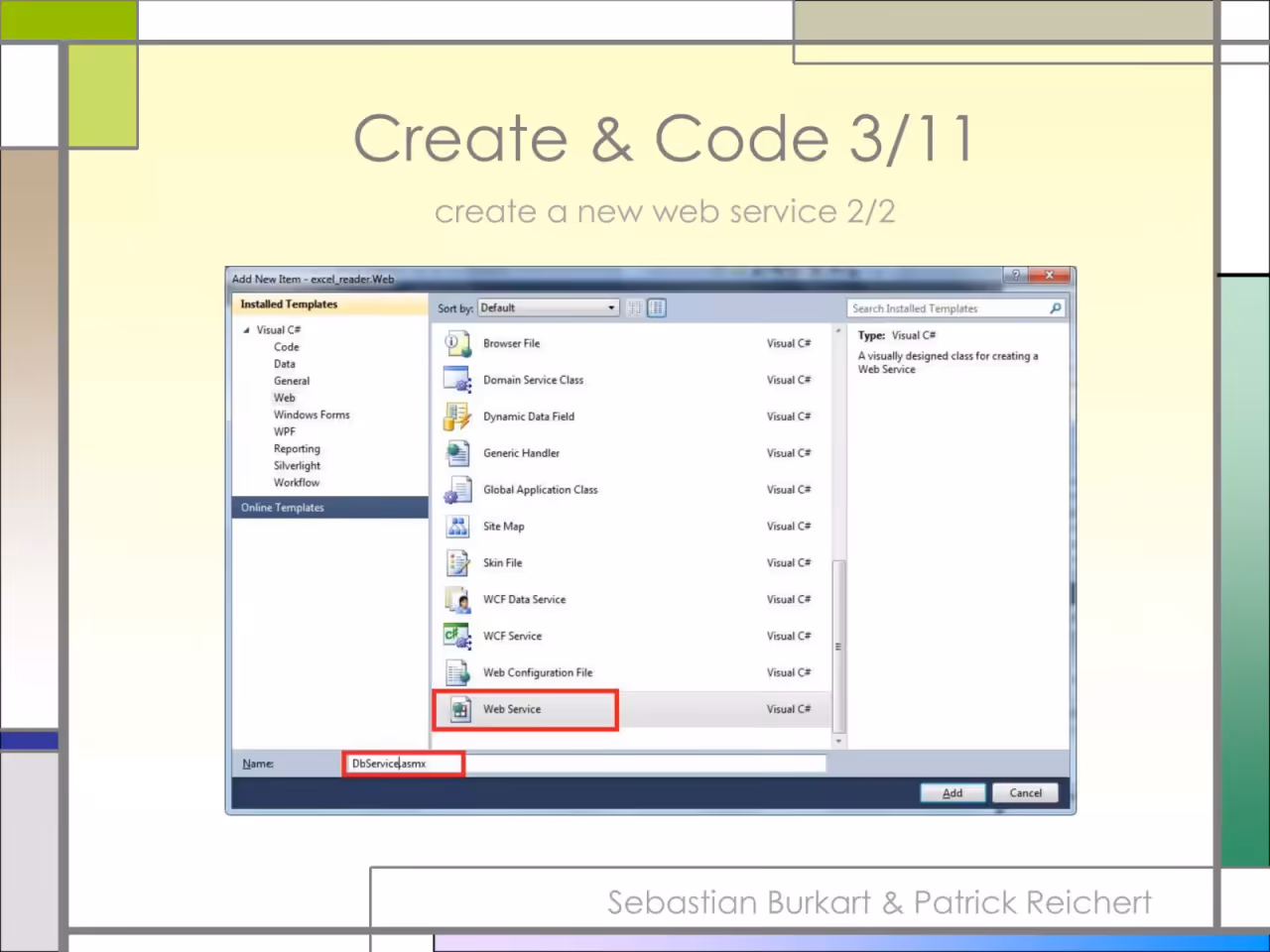Select the General category
This screenshot has height=952, width=1270.
pyautogui.click(x=292, y=381)
